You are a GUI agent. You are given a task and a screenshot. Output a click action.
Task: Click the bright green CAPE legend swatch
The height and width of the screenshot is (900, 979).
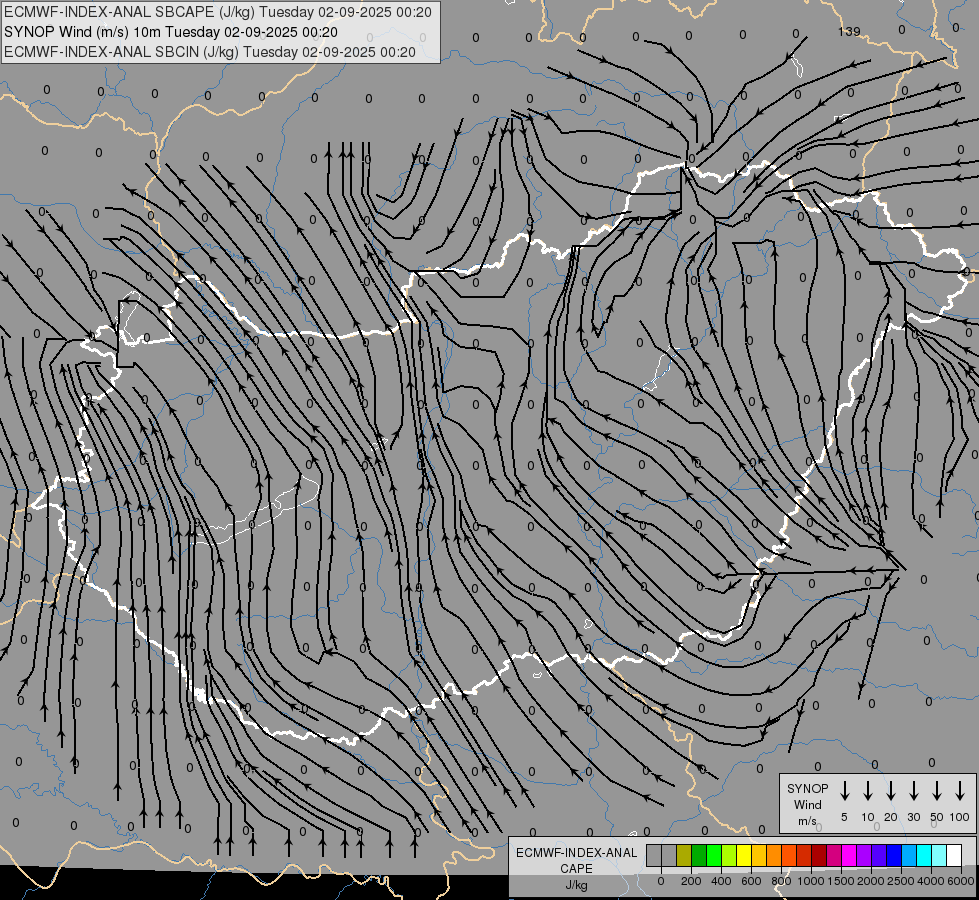714,855
